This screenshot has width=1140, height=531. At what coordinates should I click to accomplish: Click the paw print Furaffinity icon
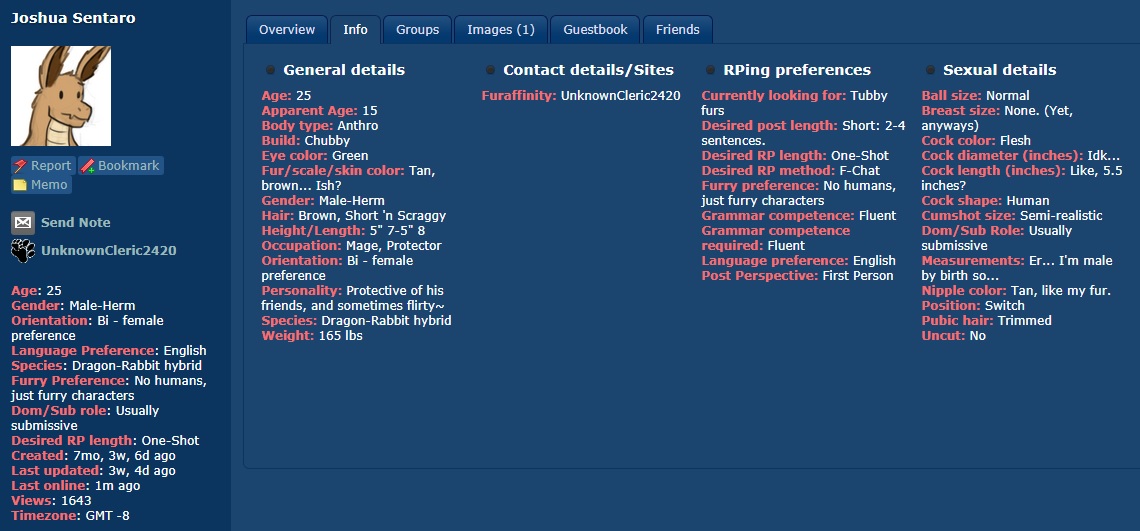(x=23, y=251)
